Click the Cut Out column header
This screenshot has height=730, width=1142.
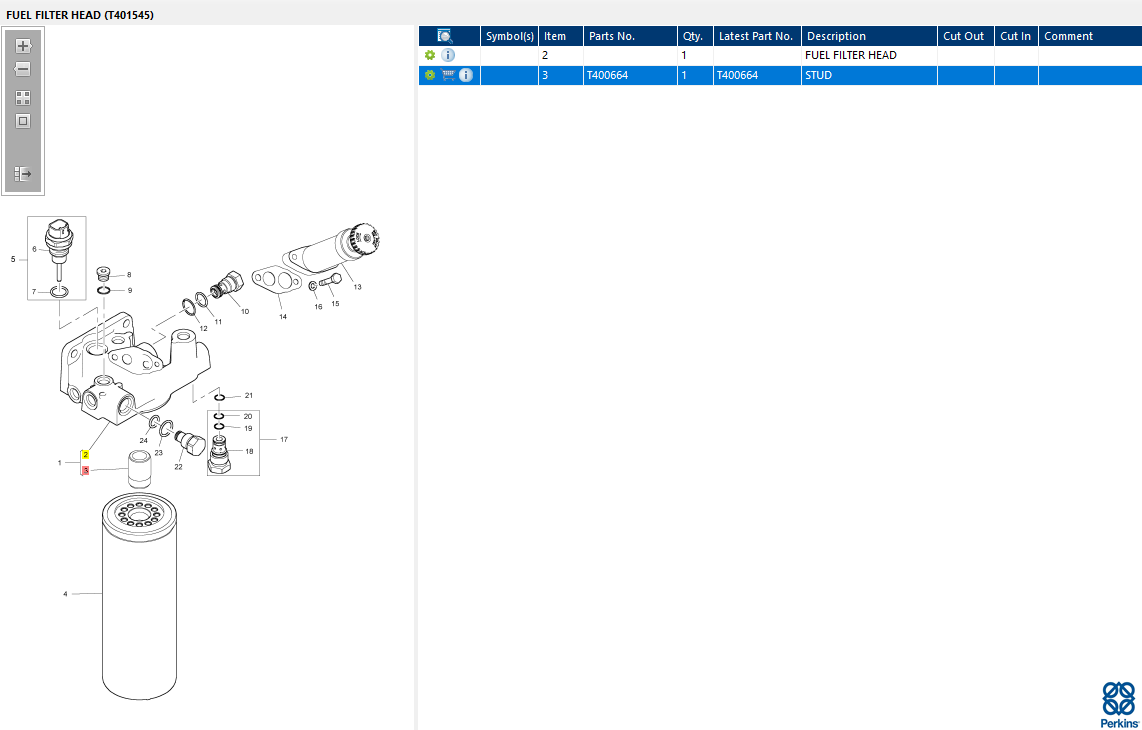[x=966, y=36]
